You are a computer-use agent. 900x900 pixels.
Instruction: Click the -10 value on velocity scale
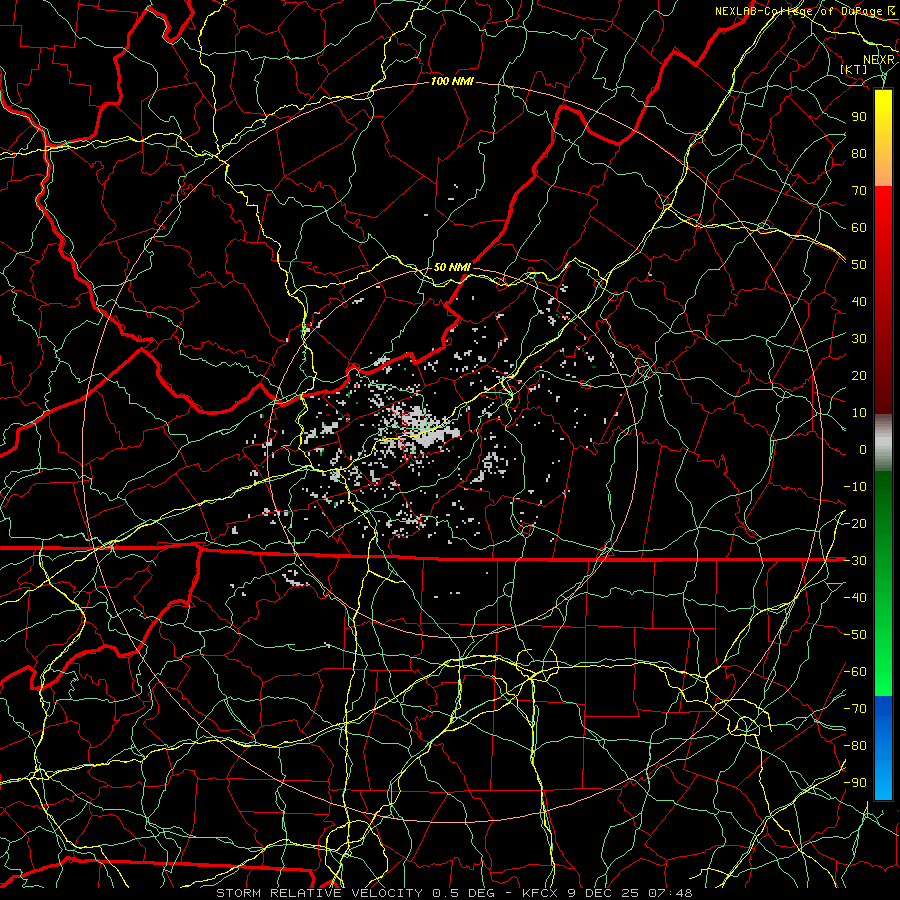pyautogui.click(x=855, y=487)
